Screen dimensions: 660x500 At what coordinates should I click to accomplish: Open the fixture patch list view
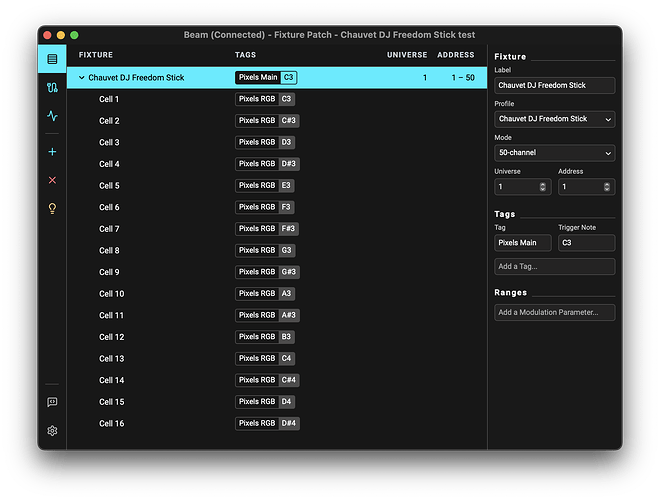click(x=52, y=60)
